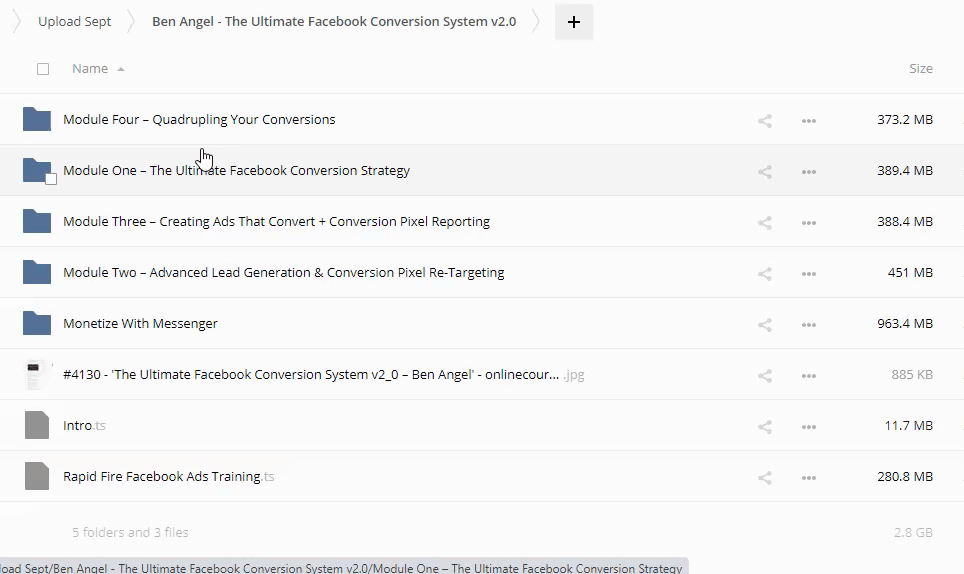The width and height of the screenshot is (964, 574).
Task: Open the #4130 Ultimate Facebook Conversion jpg
Action: point(323,374)
